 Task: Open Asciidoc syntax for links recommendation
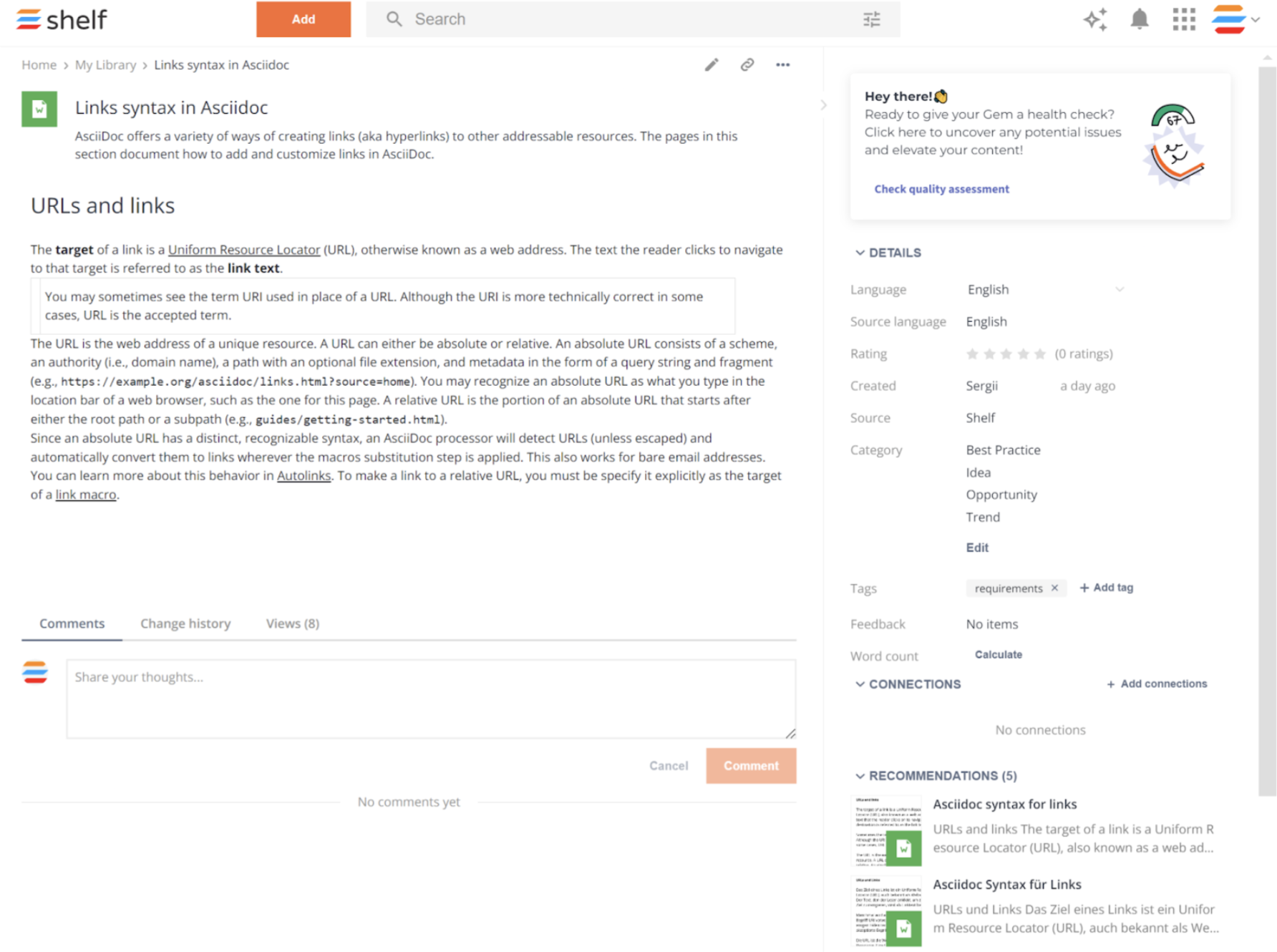(1005, 804)
